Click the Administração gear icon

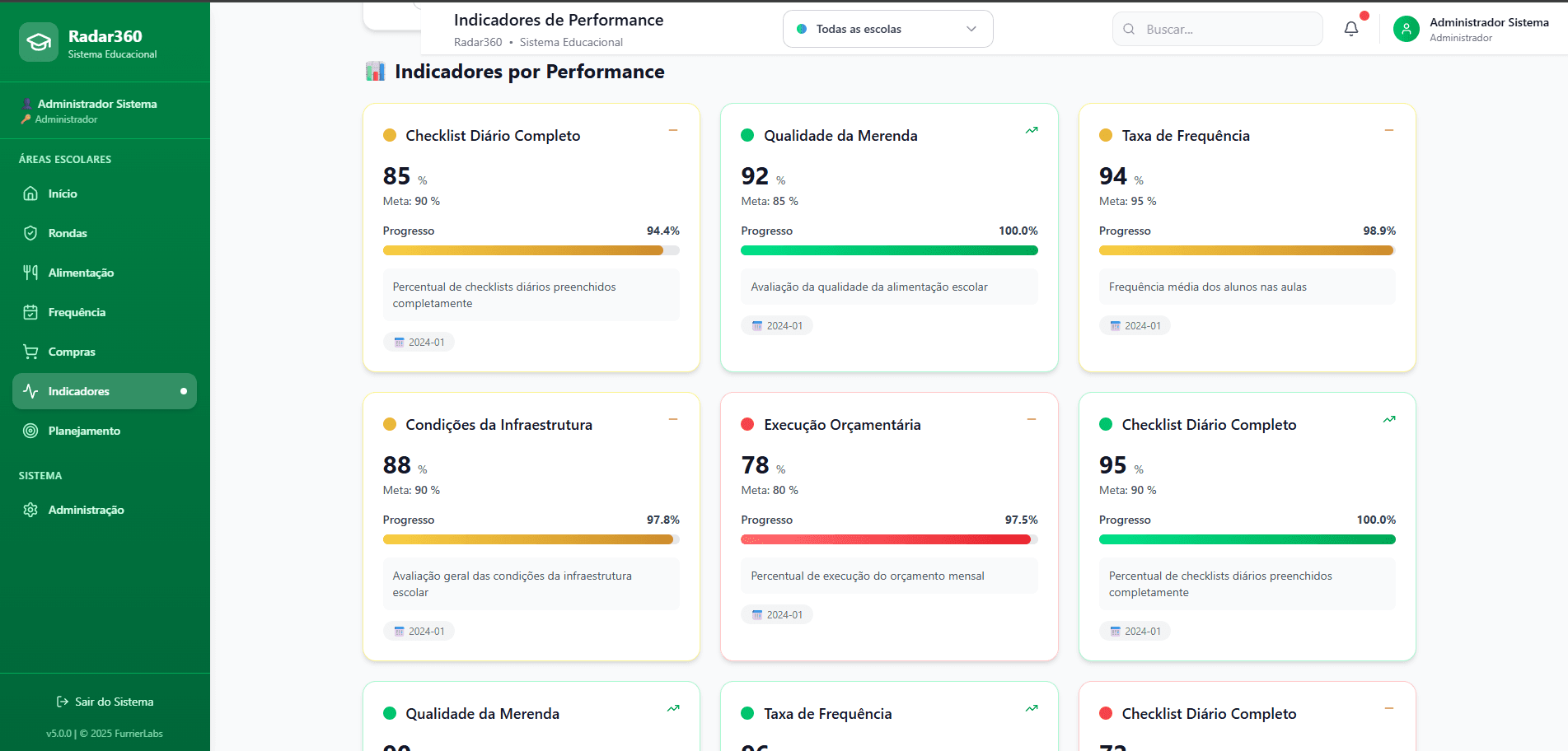(x=30, y=510)
